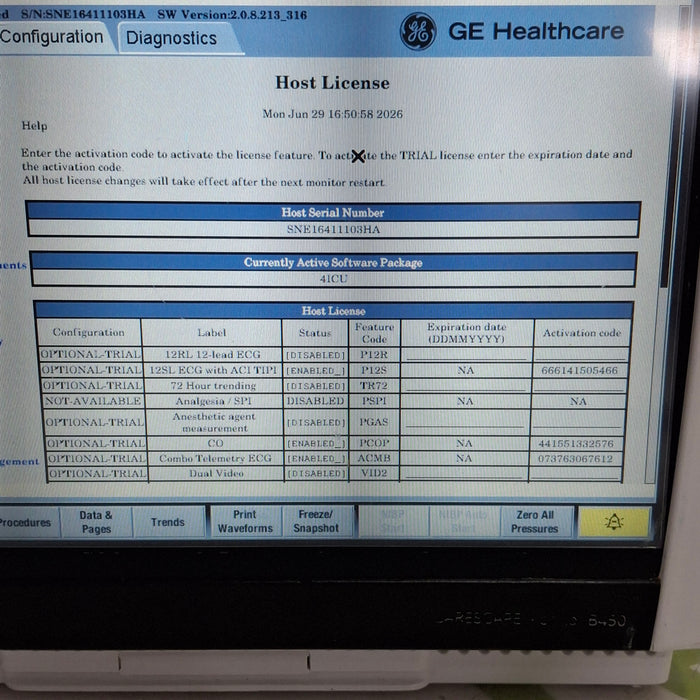700x700 pixels.
Task: Click feature code P12R
Action: click(x=374, y=354)
